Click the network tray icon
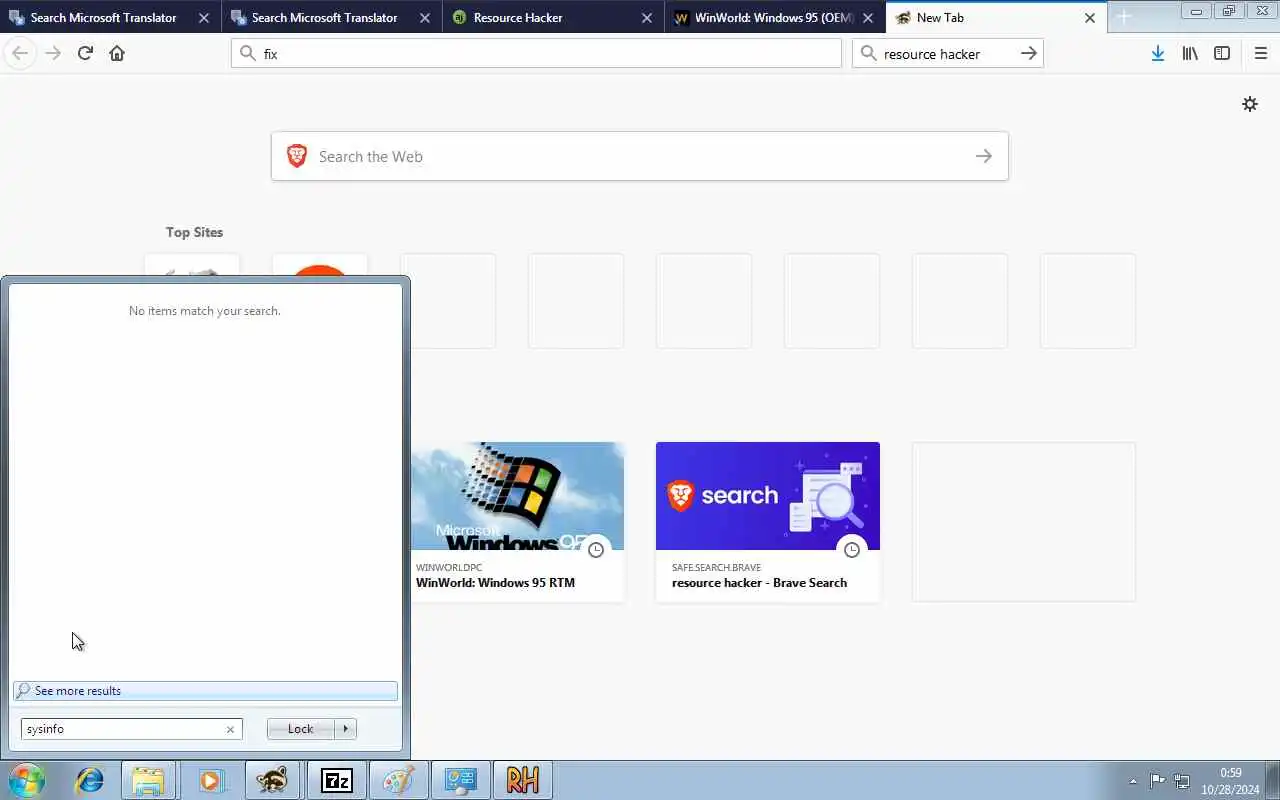The height and width of the screenshot is (800, 1280). click(x=1182, y=781)
